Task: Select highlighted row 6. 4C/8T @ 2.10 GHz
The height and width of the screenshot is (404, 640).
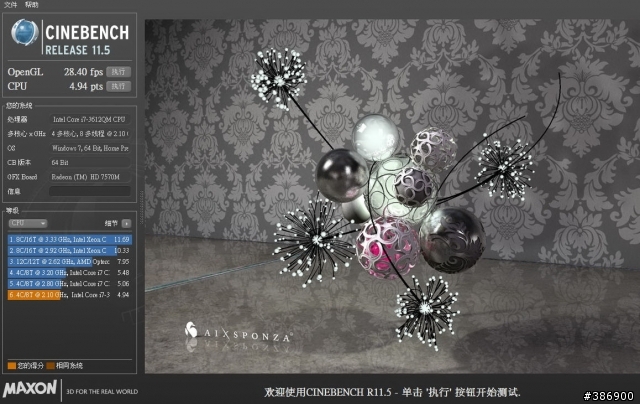Action: 69,295
